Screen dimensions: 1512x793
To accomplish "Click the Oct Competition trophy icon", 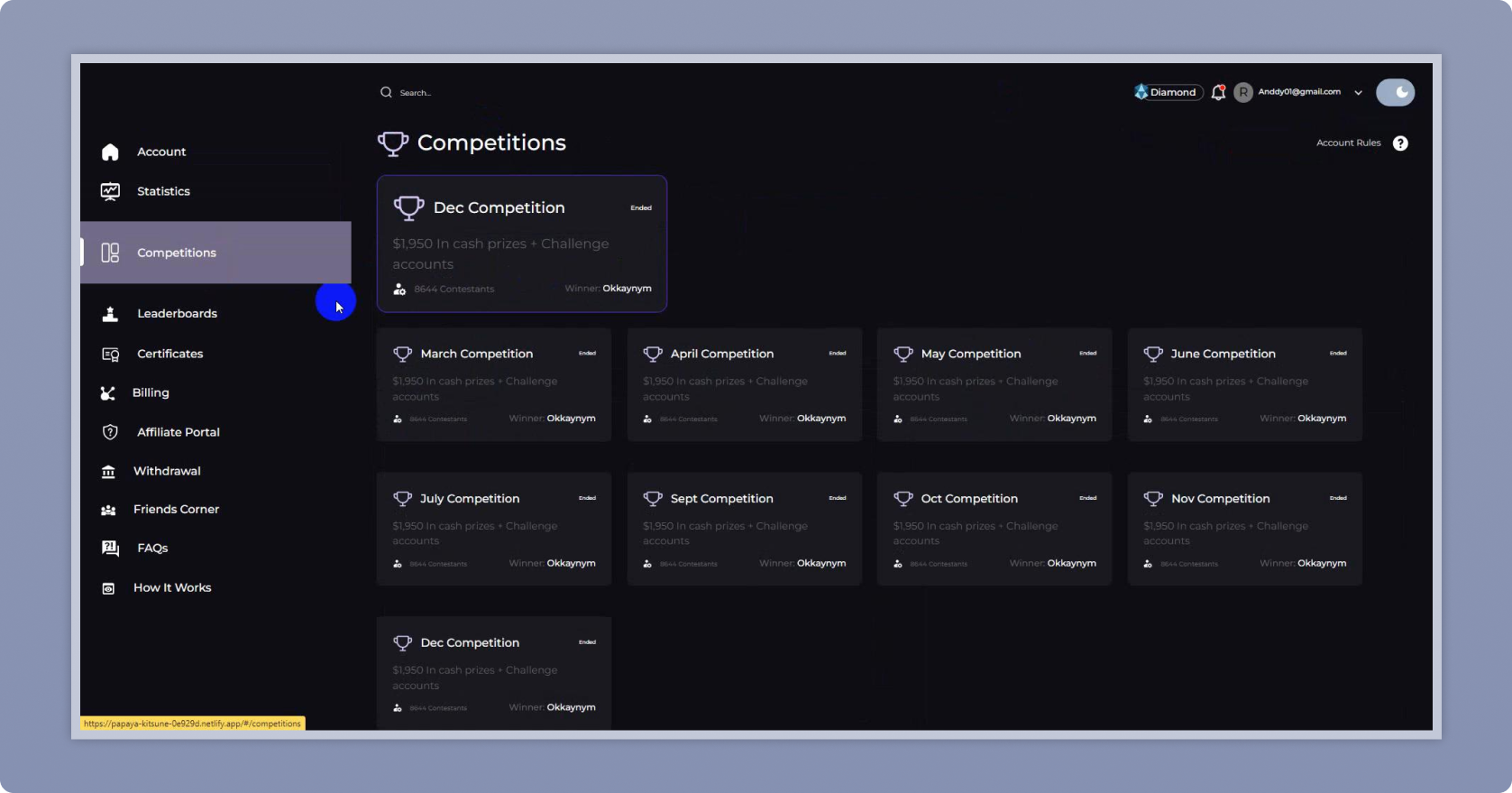I will tap(903, 499).
